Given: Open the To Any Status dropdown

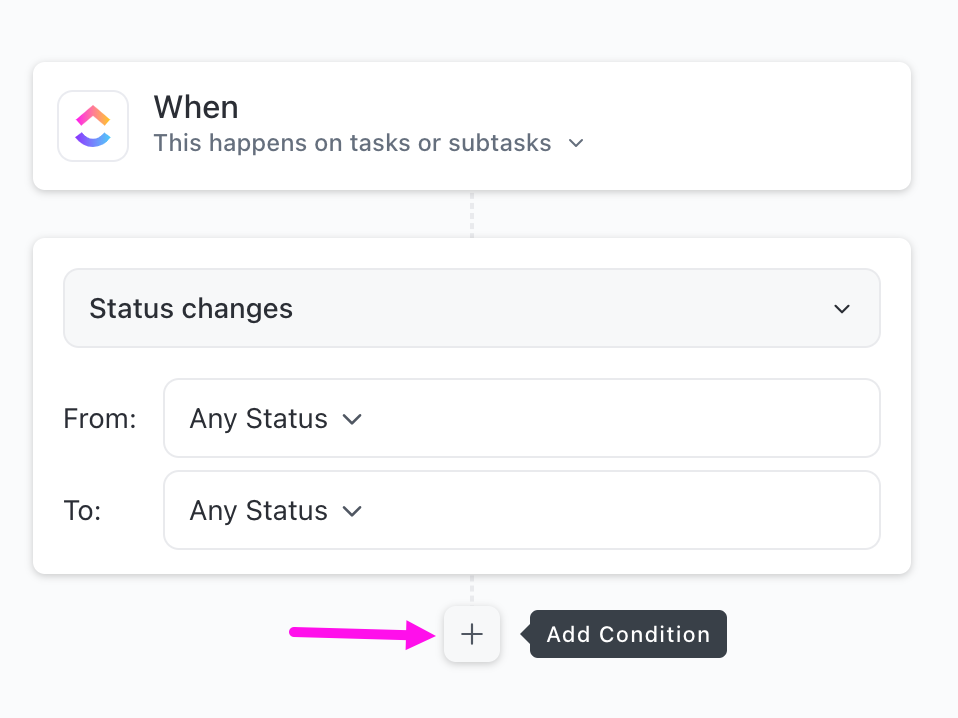Looking at the screenshot, I should pyautogui.click(x=521, y=511).
